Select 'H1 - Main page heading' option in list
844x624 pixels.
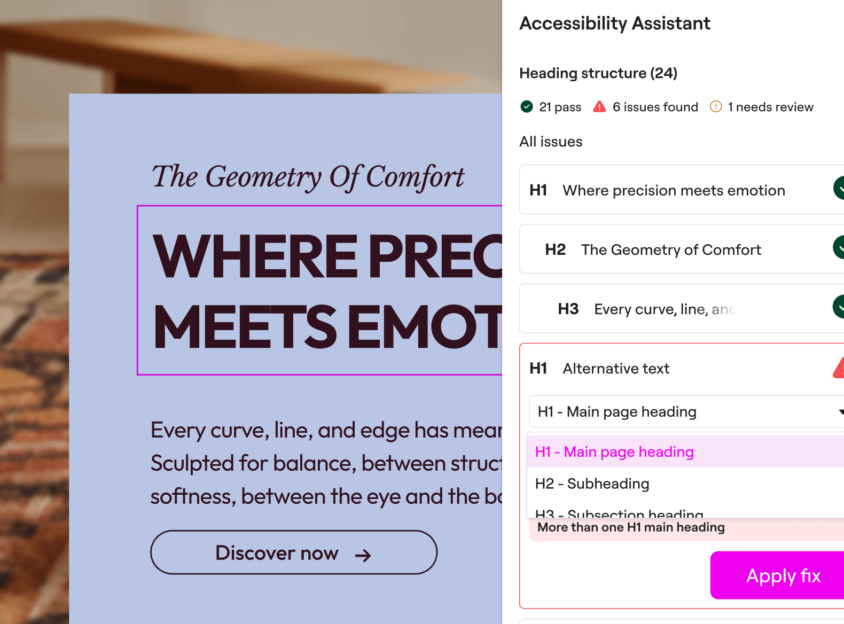pos(614,452)
